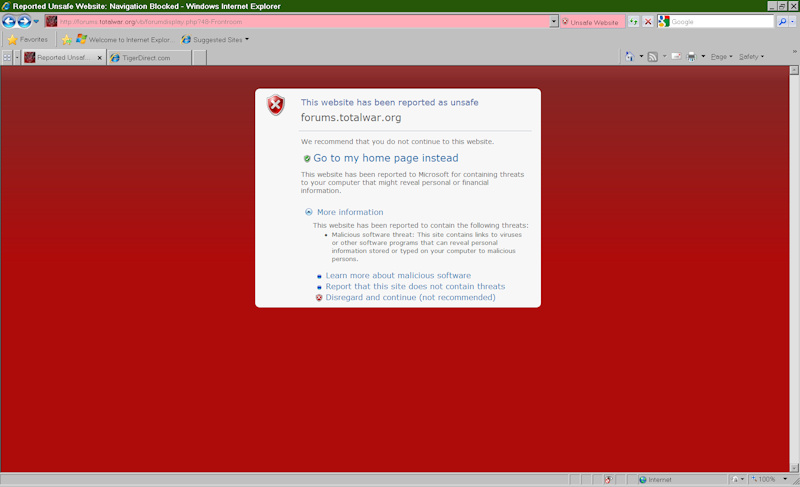Expand the command bar overflow chevron
The height and width of the screenshot is (487, 800).
[794, 52]
